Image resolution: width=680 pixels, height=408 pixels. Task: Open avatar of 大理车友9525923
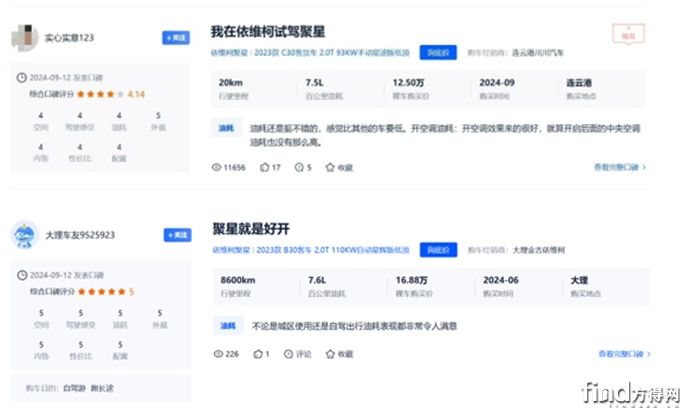click(x=25, y=235)
